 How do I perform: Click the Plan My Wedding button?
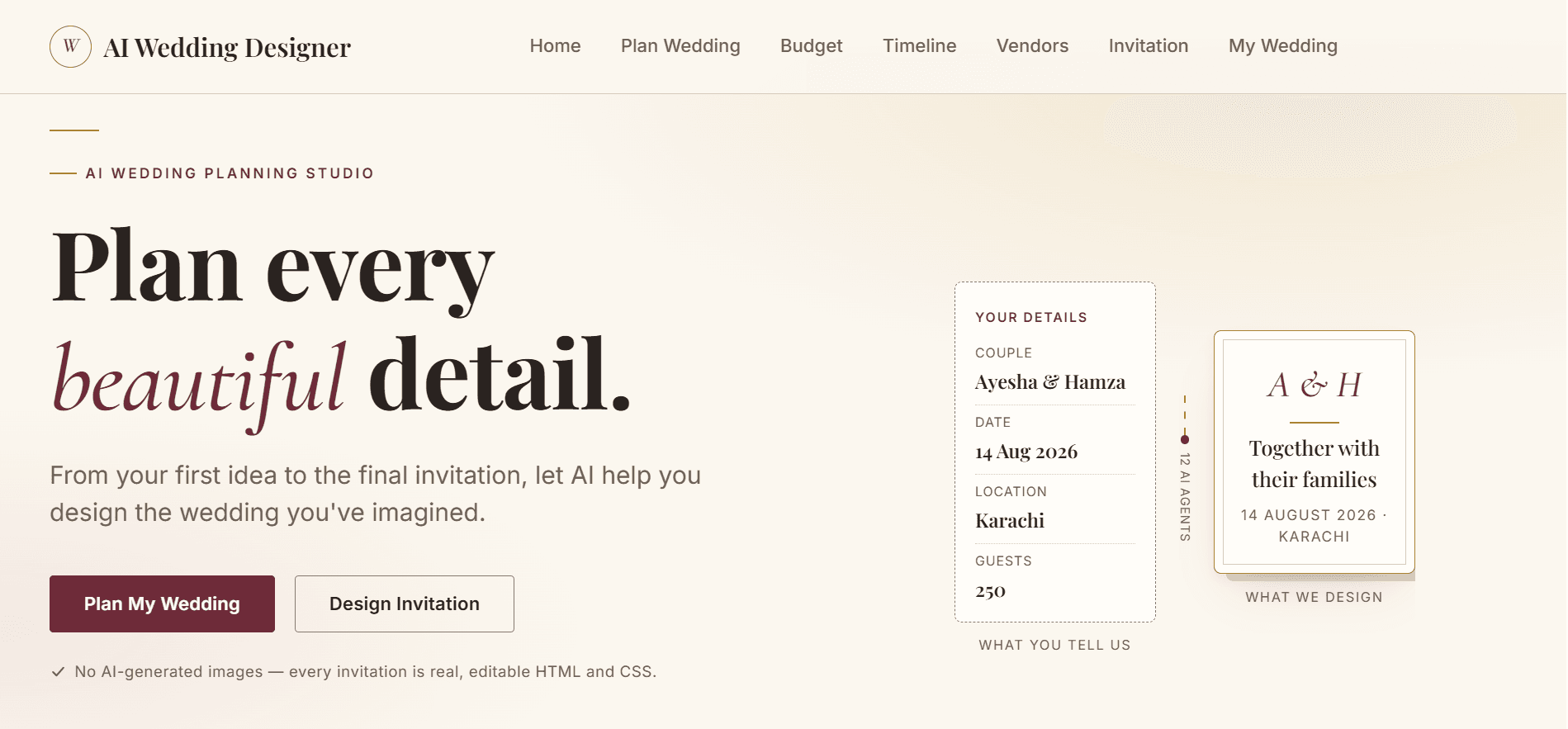click(x=162, y=604)
